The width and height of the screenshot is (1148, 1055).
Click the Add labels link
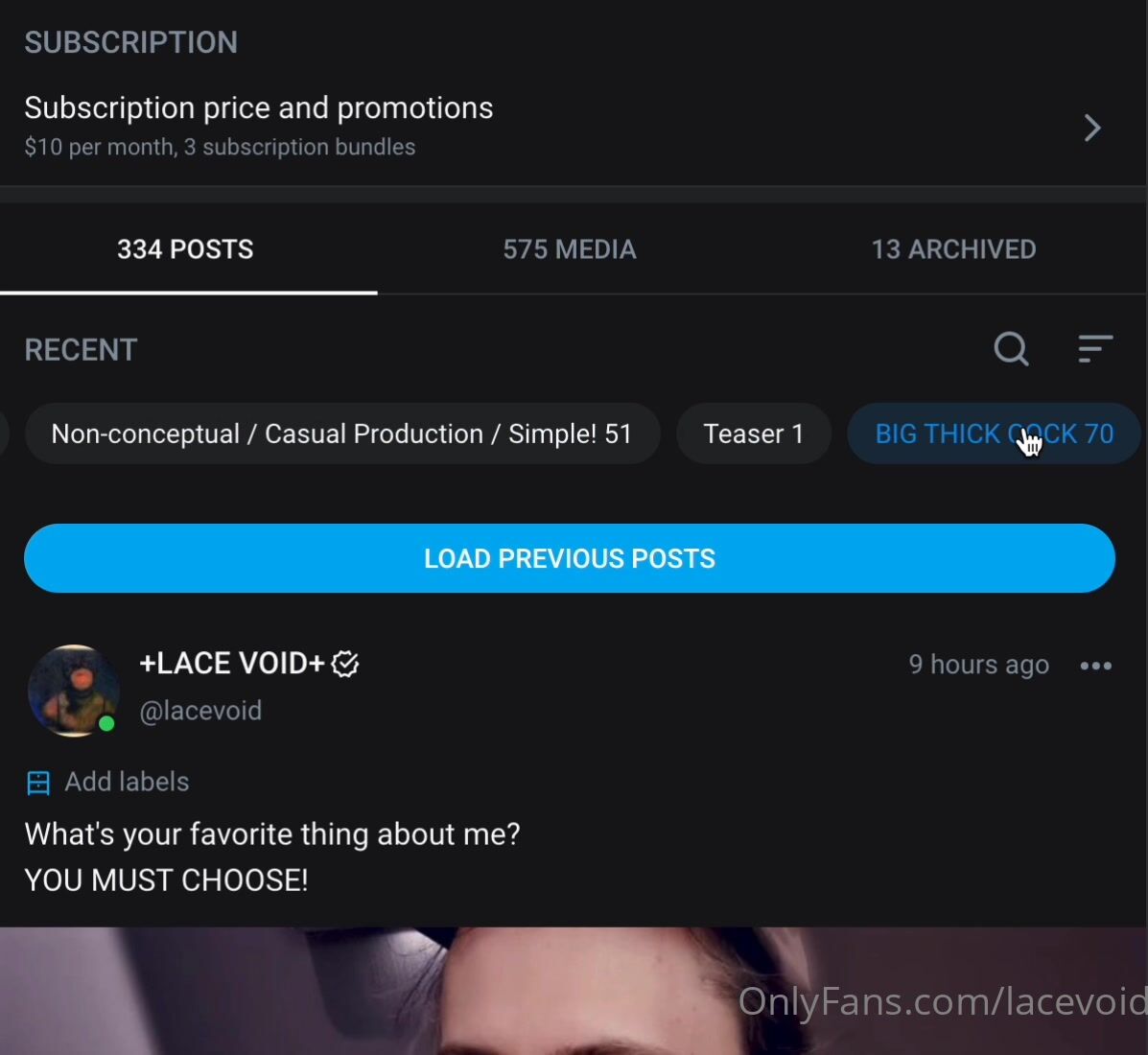click(127, 782)
